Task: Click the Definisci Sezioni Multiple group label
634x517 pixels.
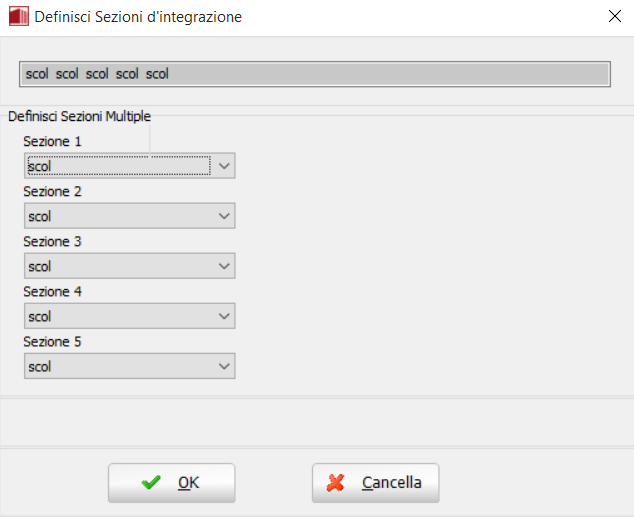Action: [x=79, y=116]
